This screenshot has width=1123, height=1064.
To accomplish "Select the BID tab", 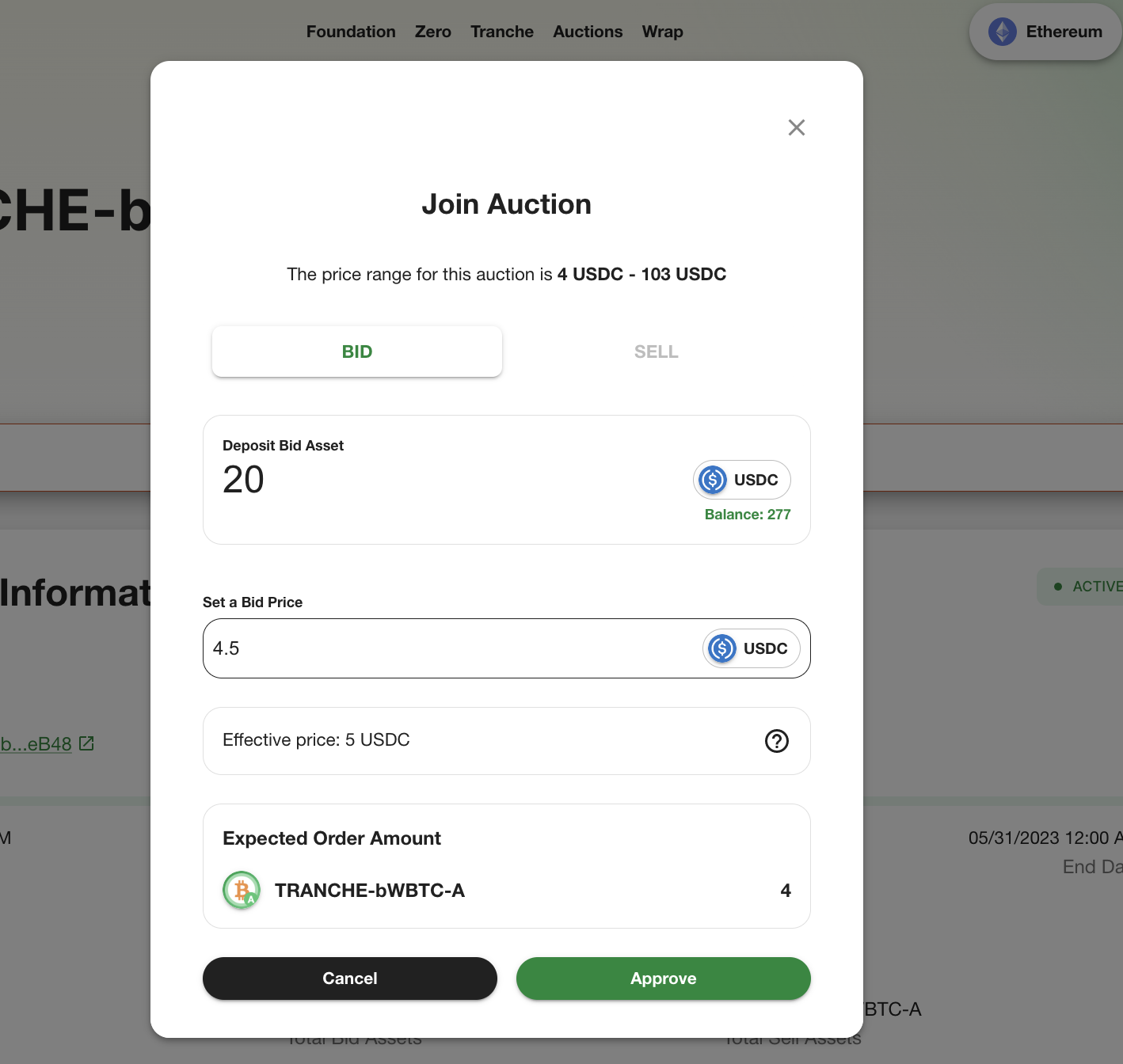I will click(x=357, y=351).
